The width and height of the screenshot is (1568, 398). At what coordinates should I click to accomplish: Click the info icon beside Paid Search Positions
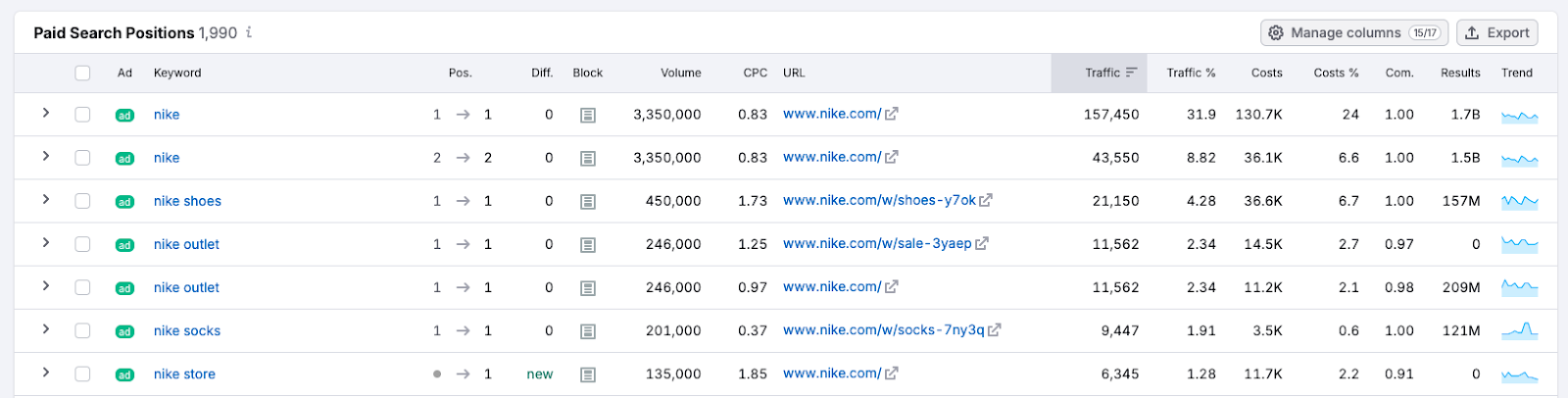249,32
